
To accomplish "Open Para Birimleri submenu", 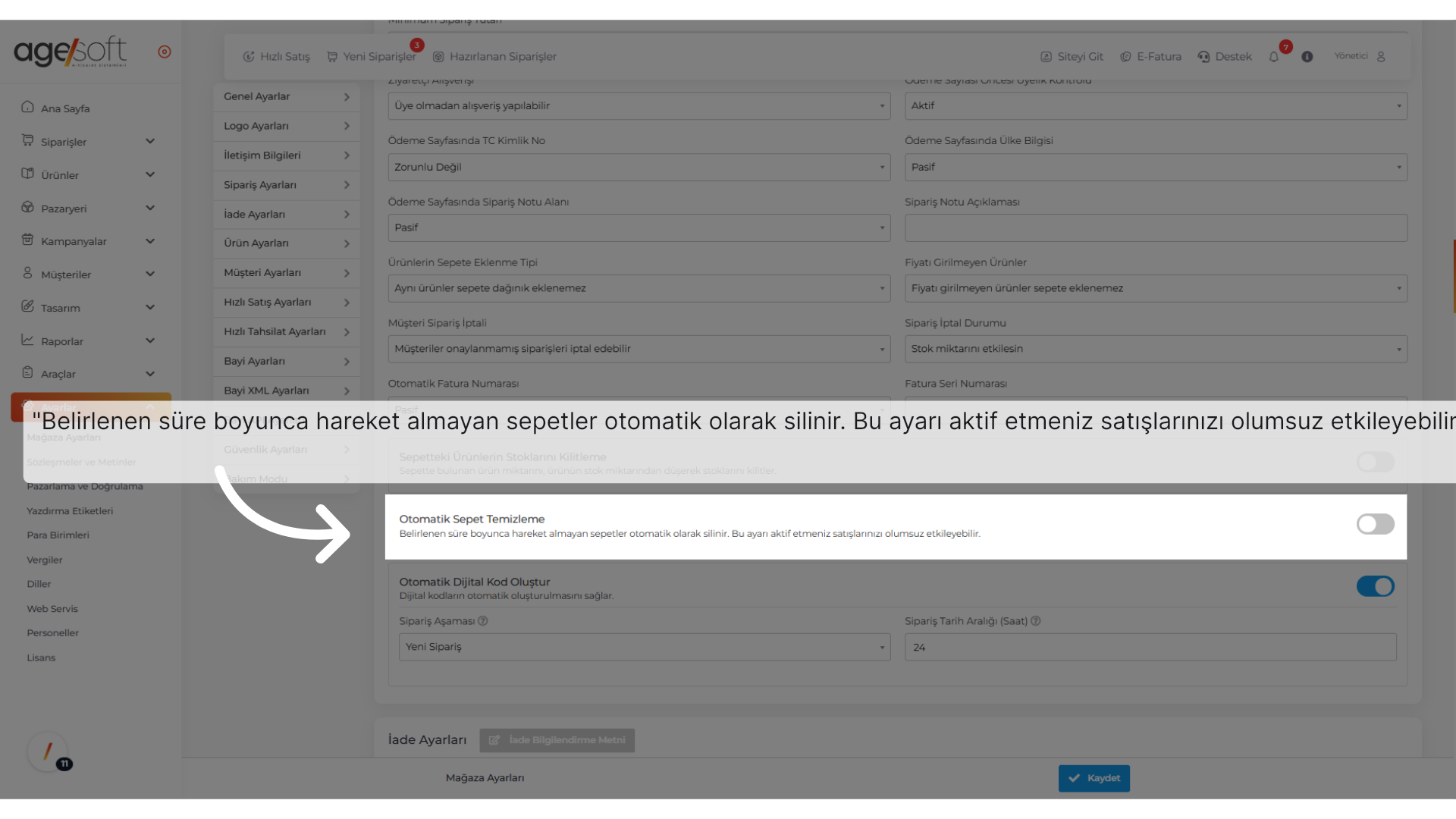I will click(58, 535).
